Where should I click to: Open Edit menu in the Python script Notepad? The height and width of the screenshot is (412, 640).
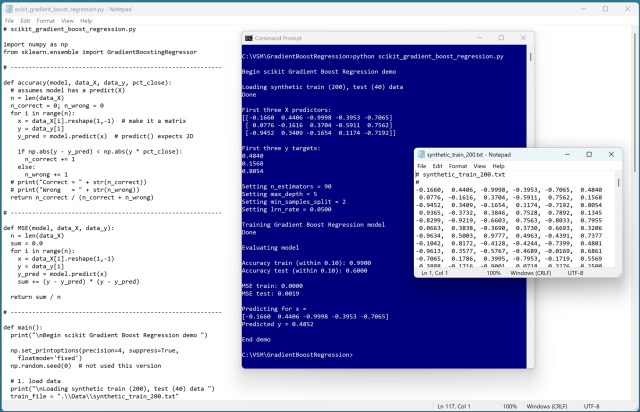(x=27, y=20)
